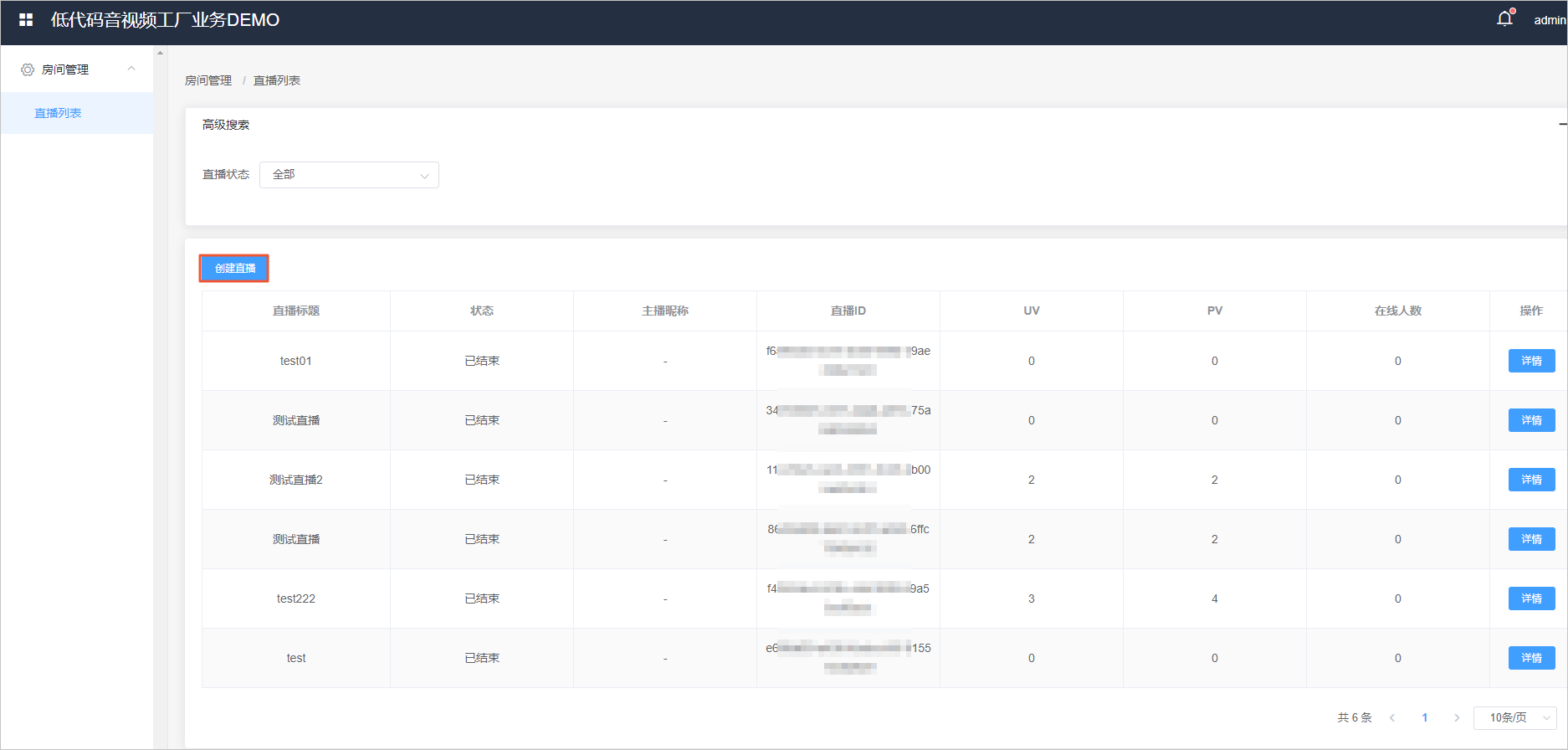
Task: Click the 直播ID column header
Action: (x=848, y=311)
